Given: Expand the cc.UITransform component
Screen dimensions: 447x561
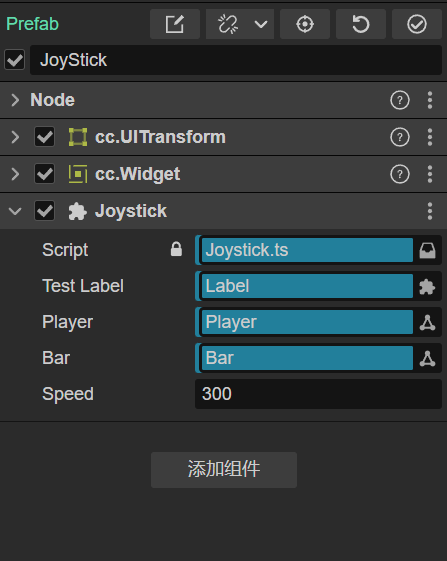Looking at the screenshot, I should [15, 137].
